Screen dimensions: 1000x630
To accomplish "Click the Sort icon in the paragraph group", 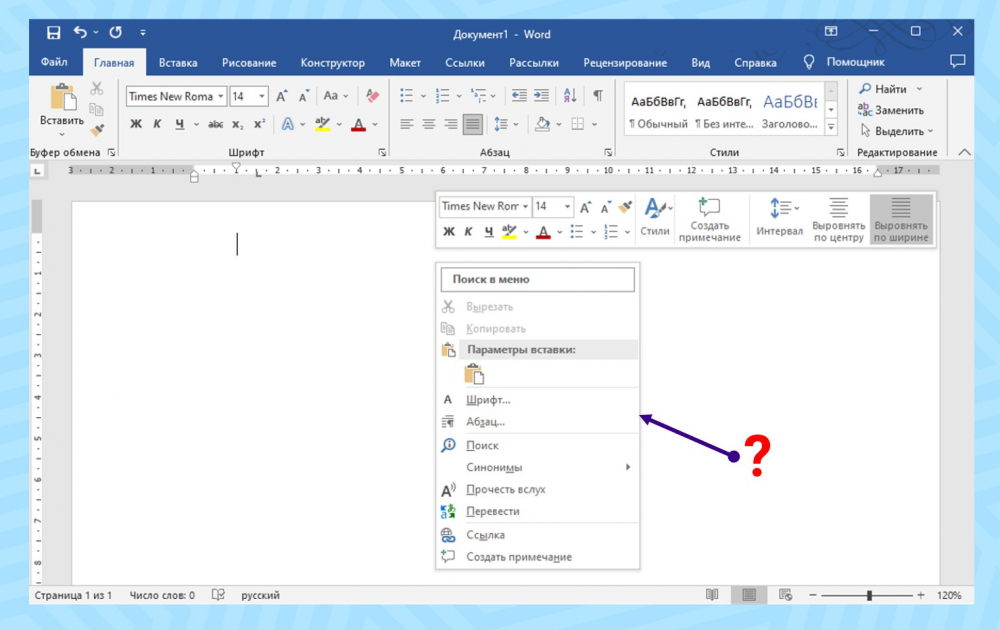I will (570, 96).
